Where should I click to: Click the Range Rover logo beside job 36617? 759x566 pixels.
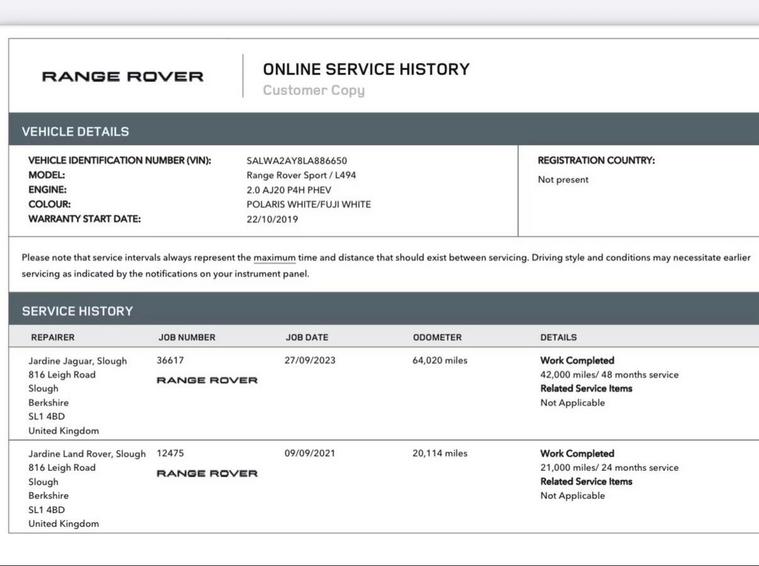[x=207, y=380]
